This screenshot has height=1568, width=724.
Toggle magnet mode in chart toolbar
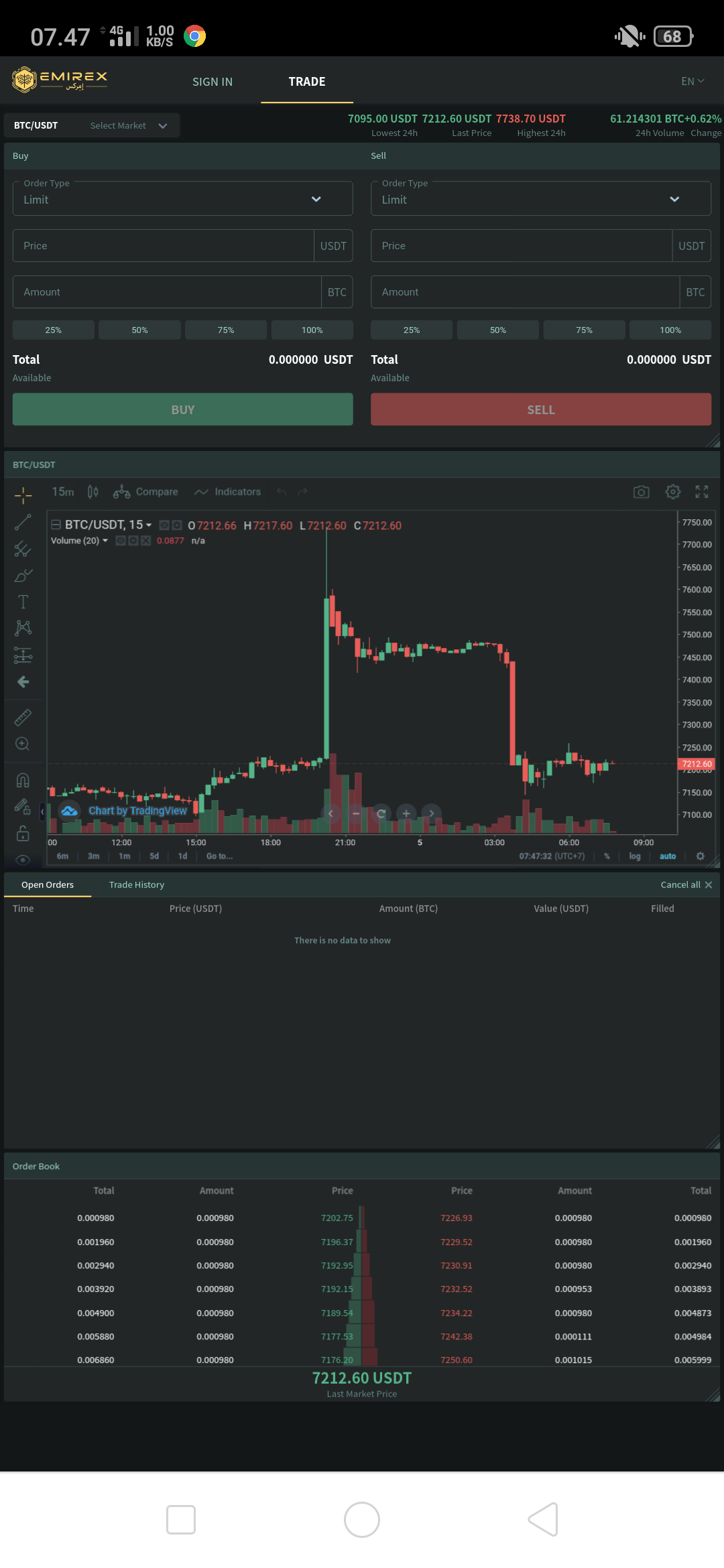click(23, 780)
